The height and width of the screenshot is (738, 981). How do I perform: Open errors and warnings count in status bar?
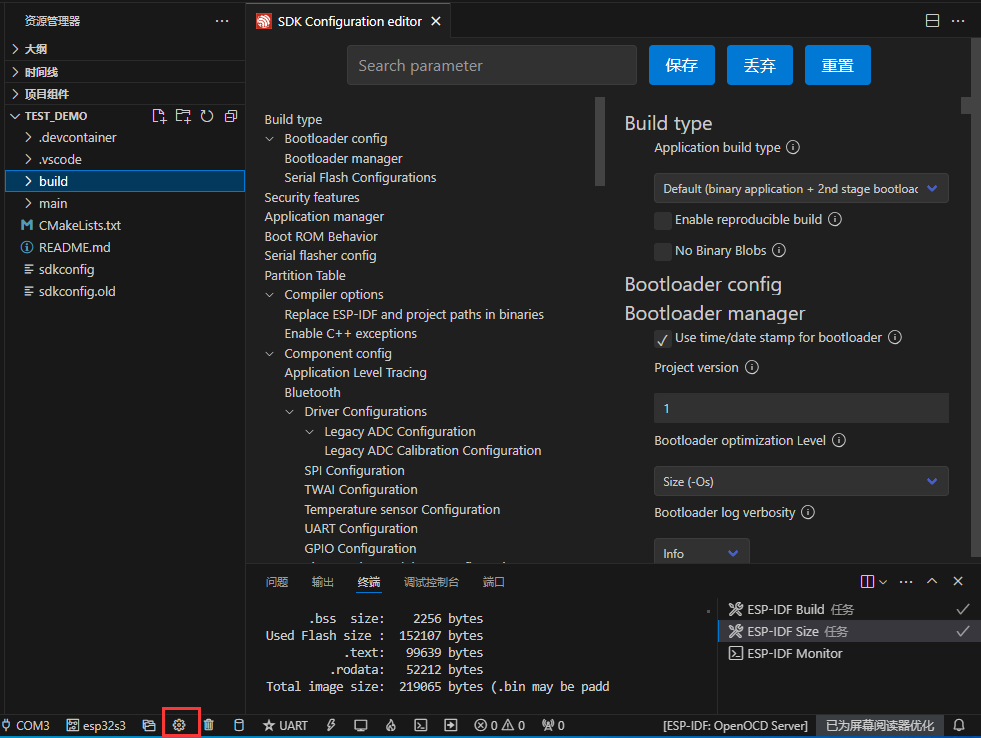[x=500, y=725]
